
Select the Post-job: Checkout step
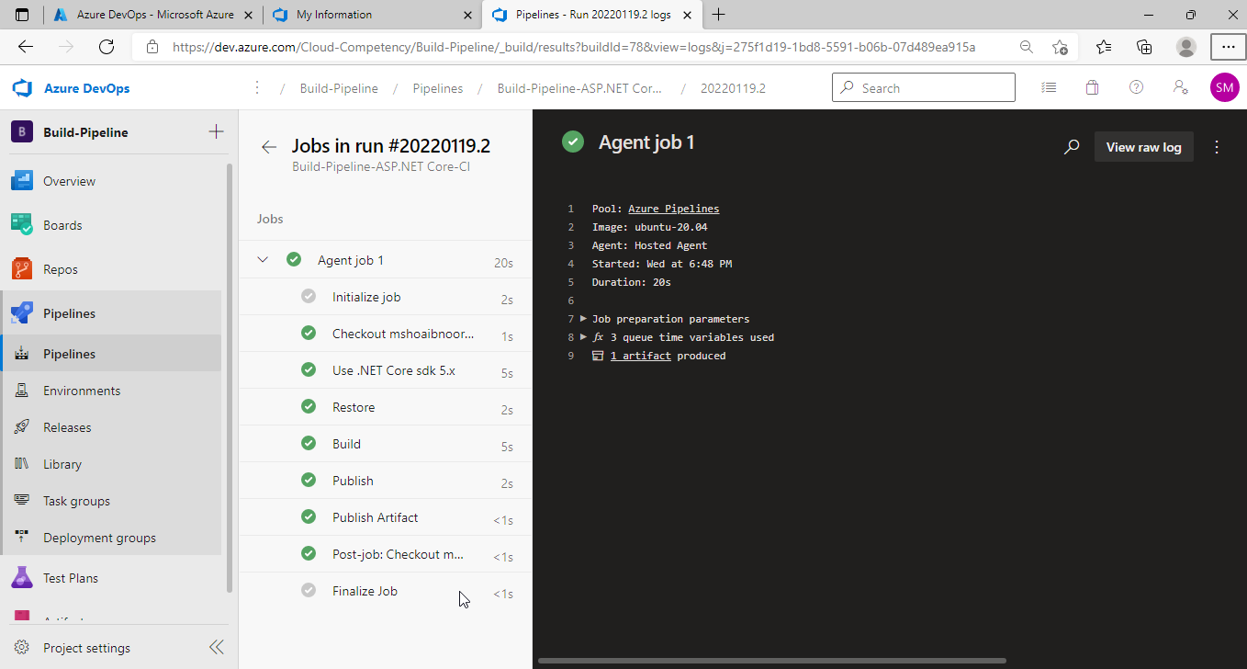[x=385, y=554]
